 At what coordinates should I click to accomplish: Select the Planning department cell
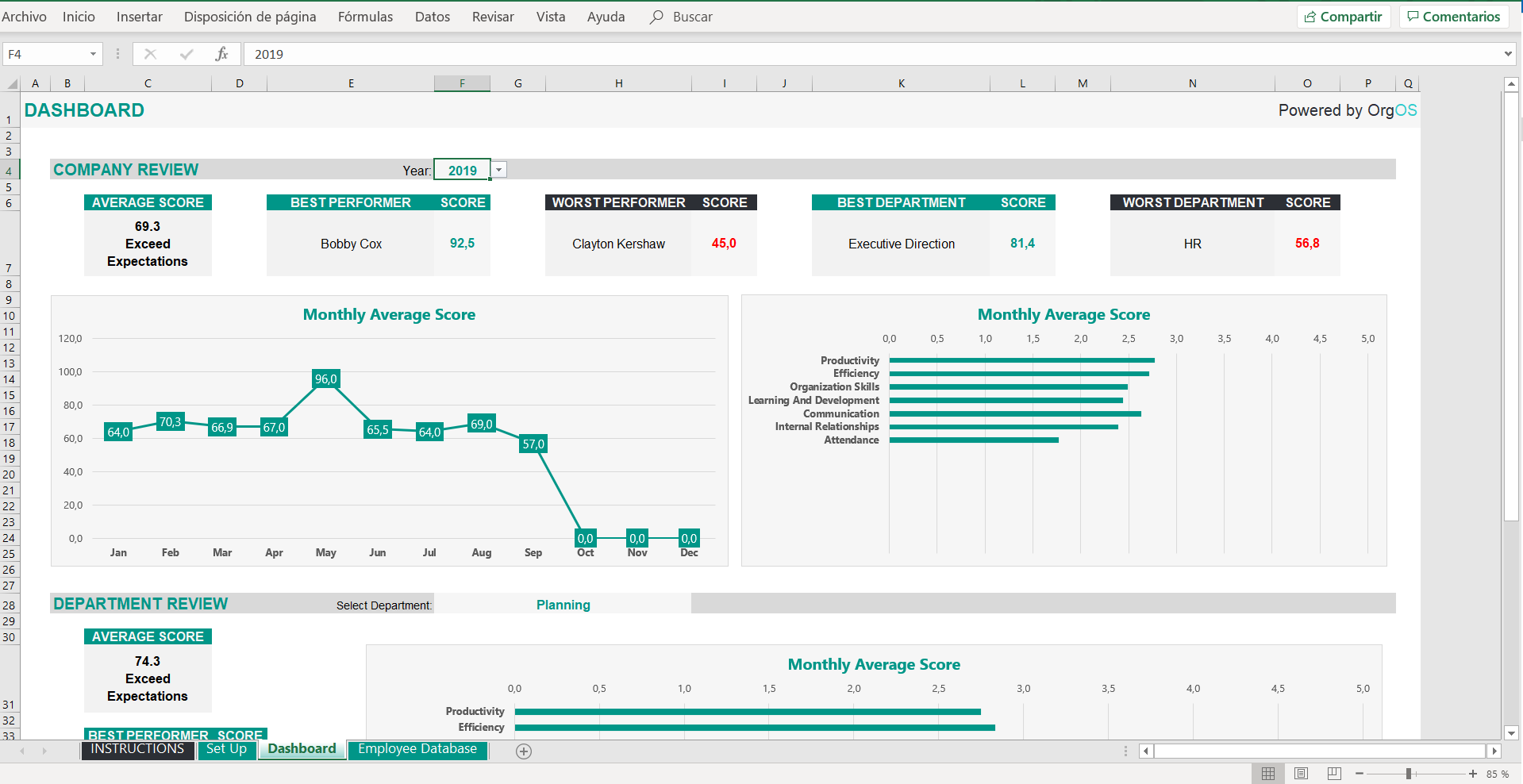(563, 605)
